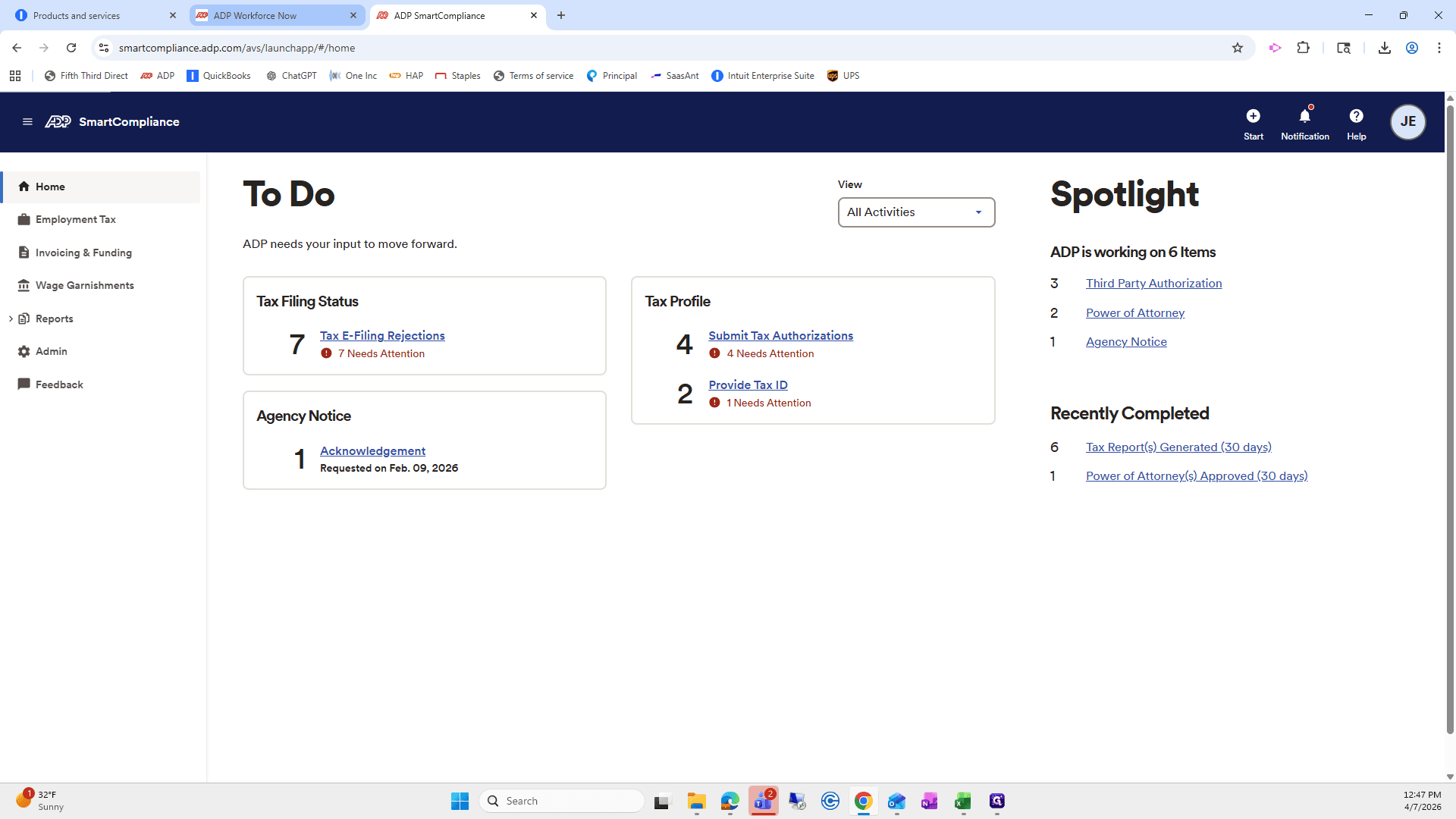Open Microsoft Teams from taskbar
The height and width of the screenshot is (819, 1456).
(x=763, y=801)
